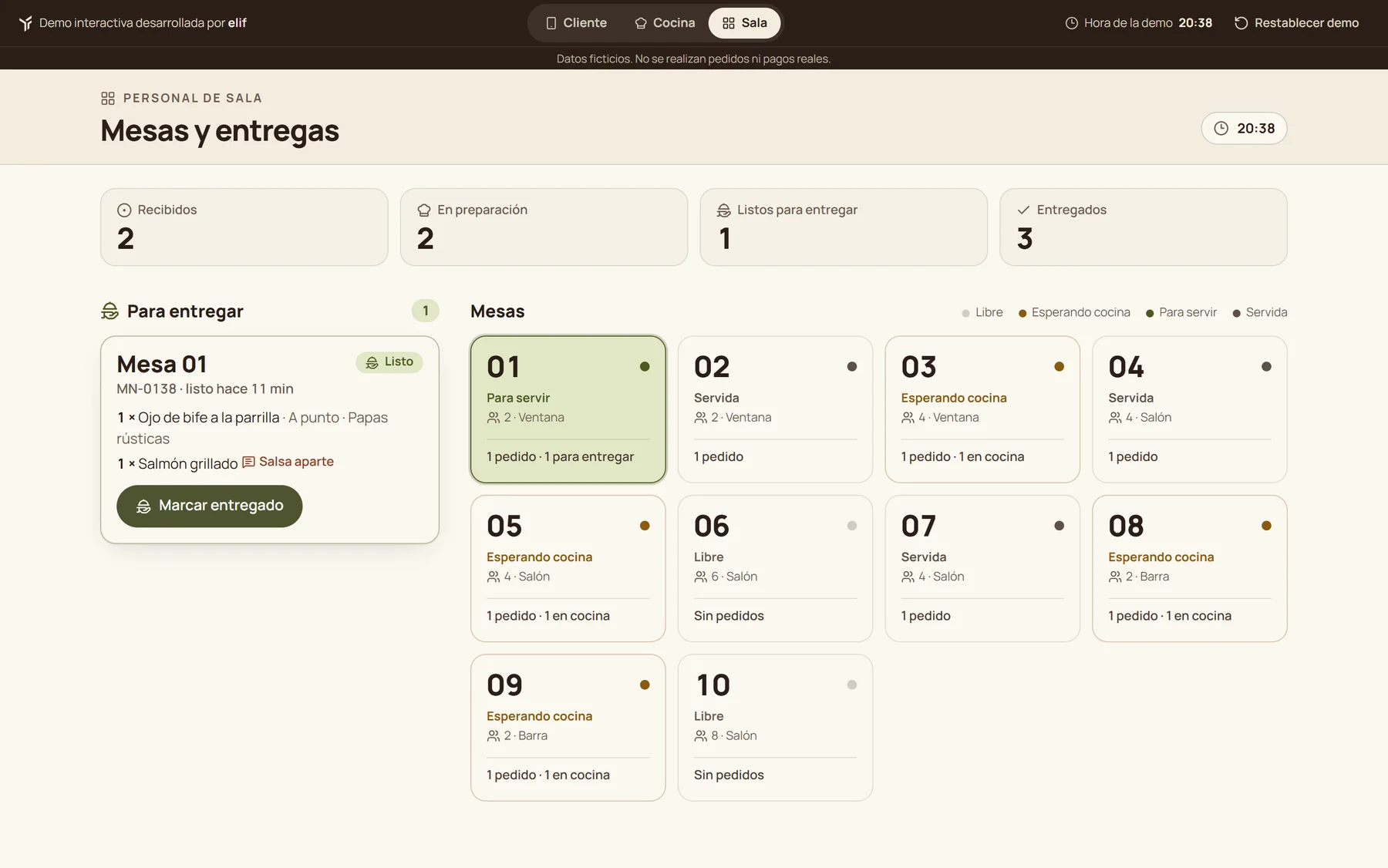Click the table number 07

pyautogui.click(x=918, y=527)
